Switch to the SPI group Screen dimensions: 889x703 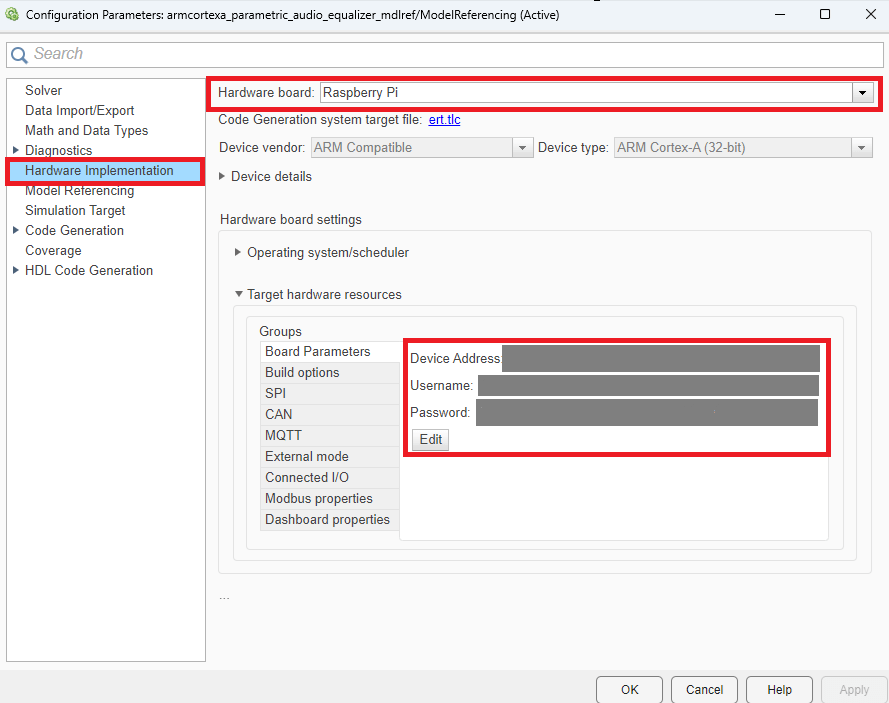(x=274, y=393)
